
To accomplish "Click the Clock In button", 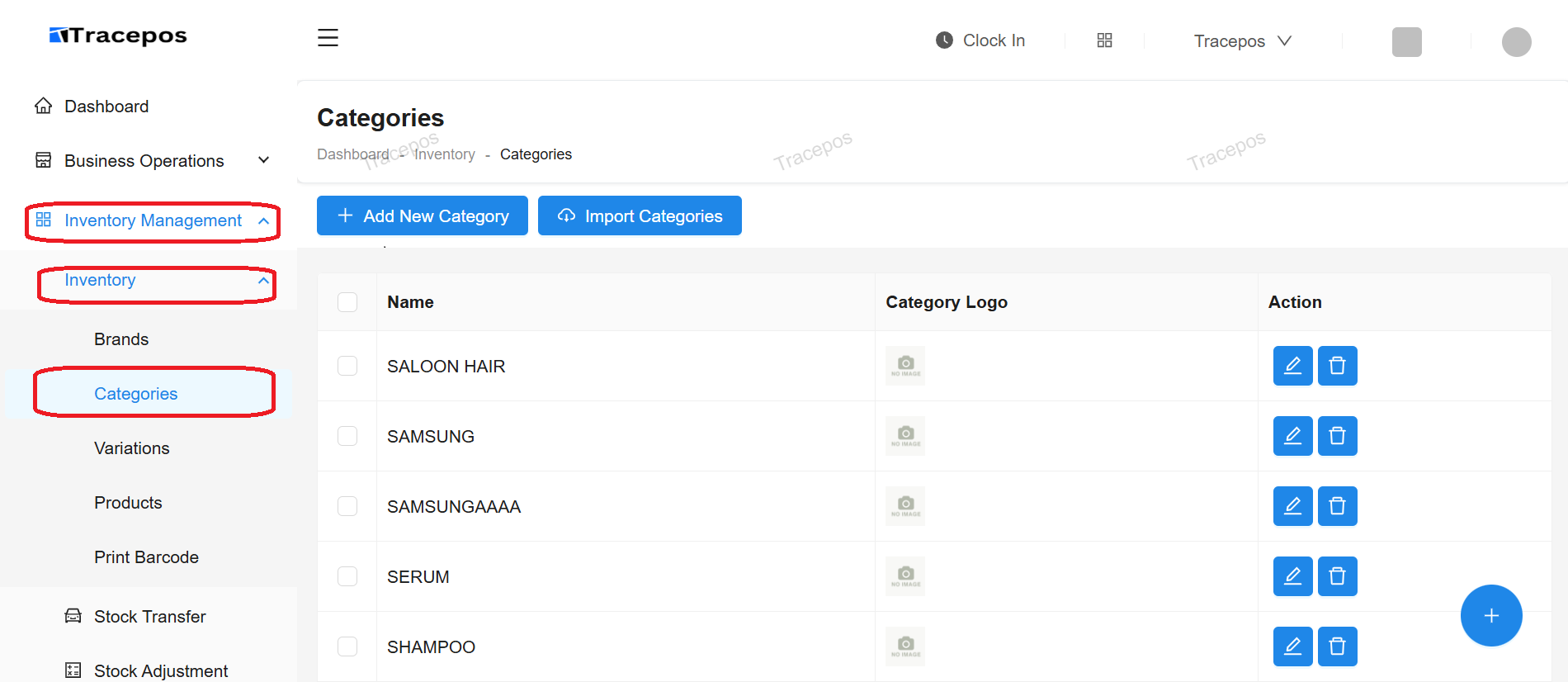I will tap(980, 40).
